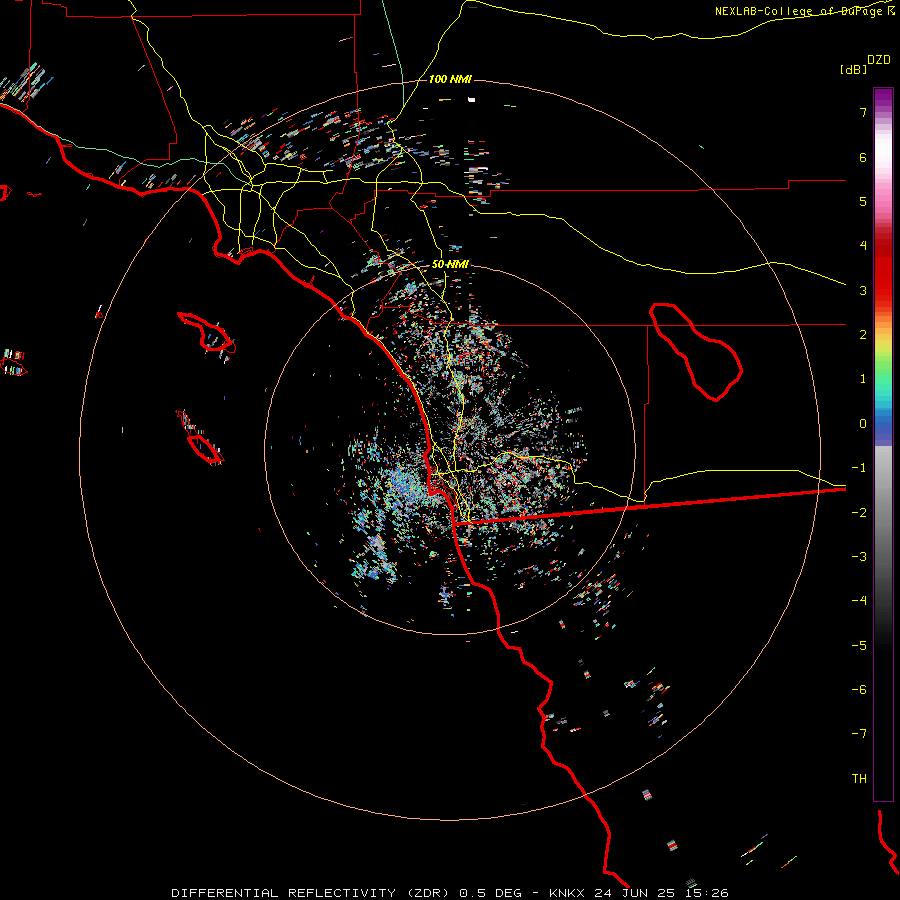
Task: Click the "-7" tick label on color scale
Action: pos(859,734)
